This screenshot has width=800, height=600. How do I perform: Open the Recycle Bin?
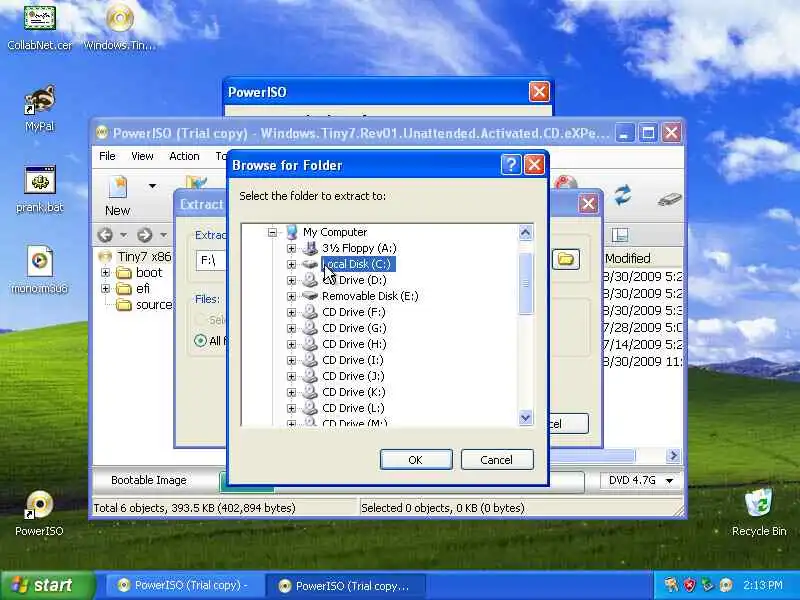pyautogui.click(x=759, y=513)
